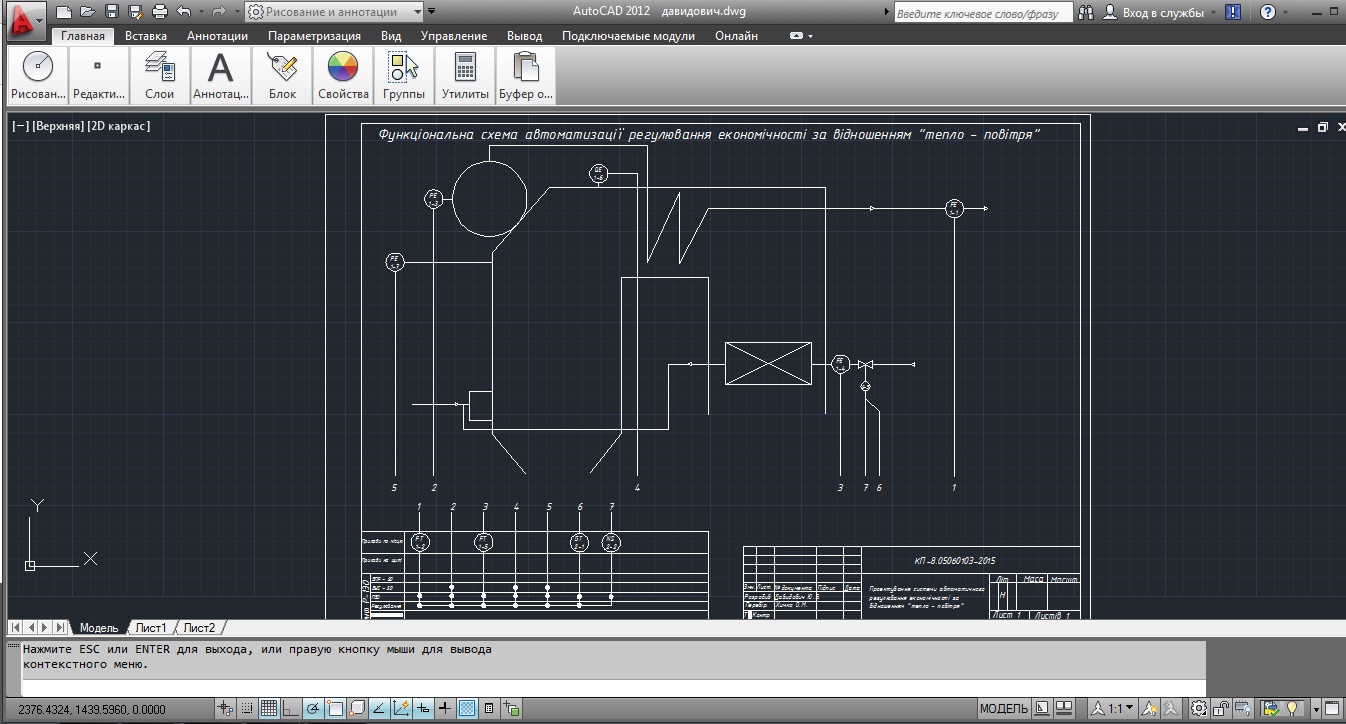Open the Свойства color wheel panel
The width and height of the screenshot is (1346, 724).
pos(343,75)
